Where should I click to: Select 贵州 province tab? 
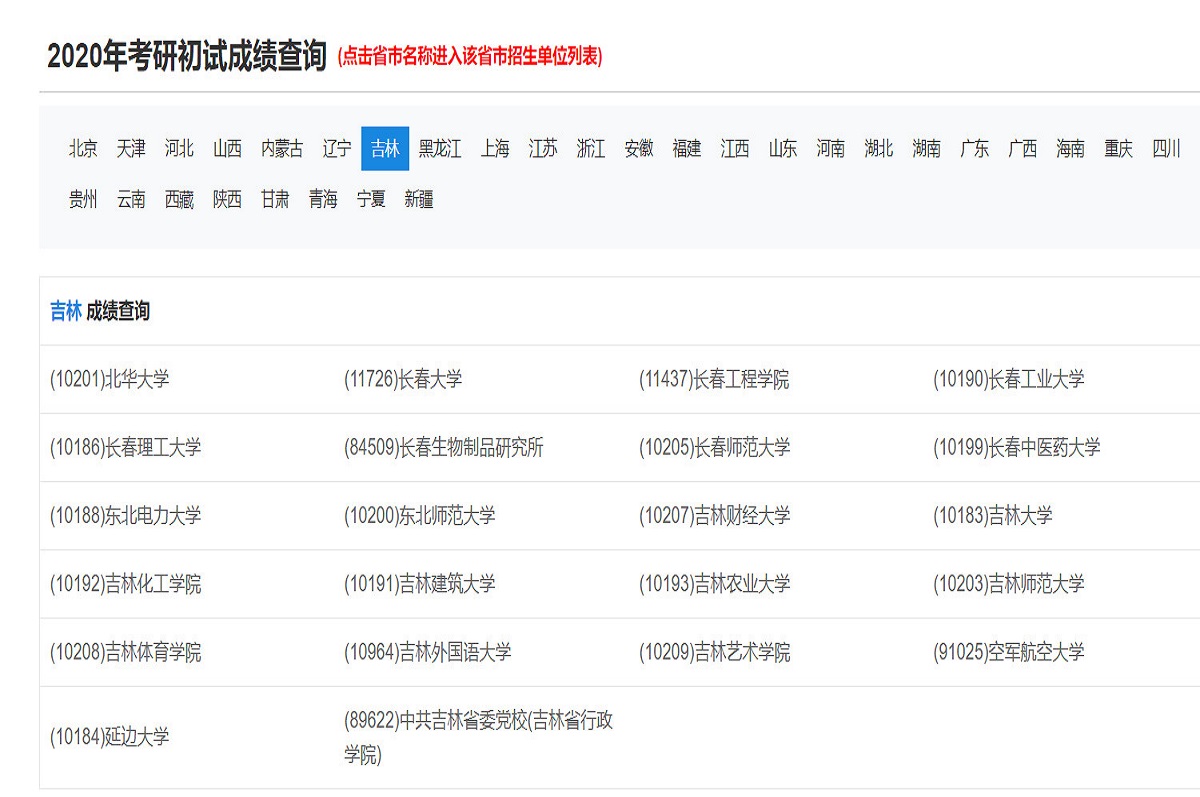(x=84, y=200)
